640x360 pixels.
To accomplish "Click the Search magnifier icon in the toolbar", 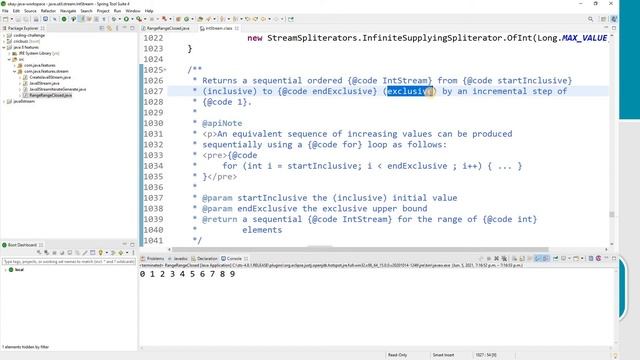I will [590, 19].
